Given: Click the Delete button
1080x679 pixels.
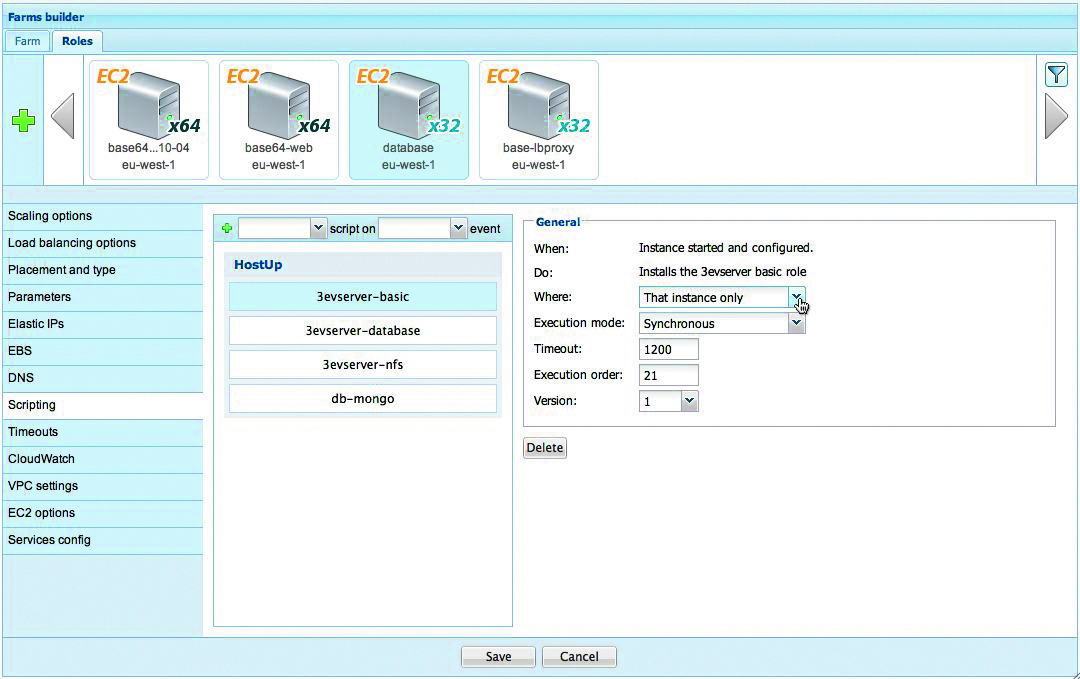Looking at the screenshot, I should click(x=544, y=448).
